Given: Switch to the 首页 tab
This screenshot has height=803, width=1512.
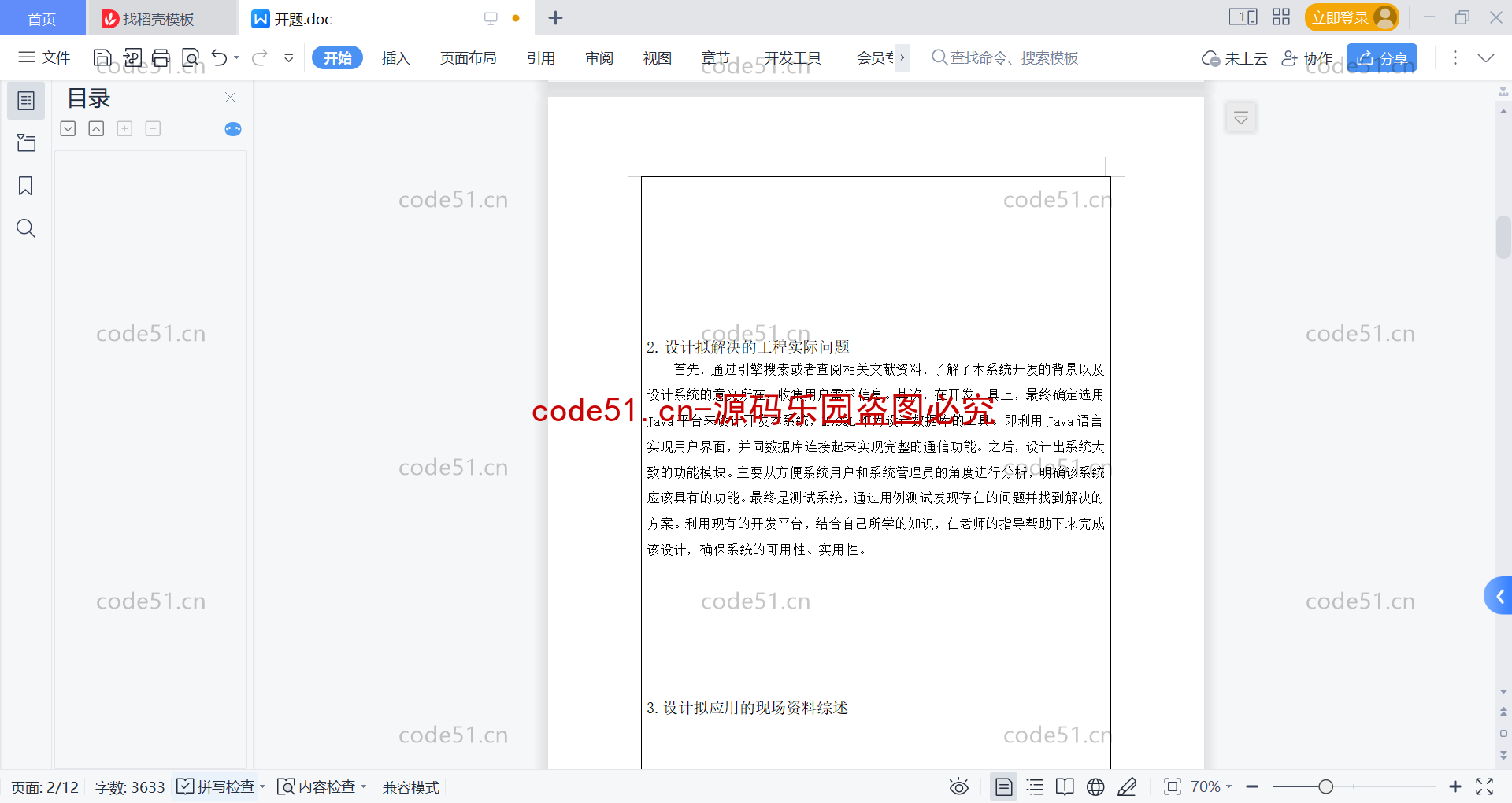Looking at the screenshot, I should pyautogui.click(x=42, y=18).
